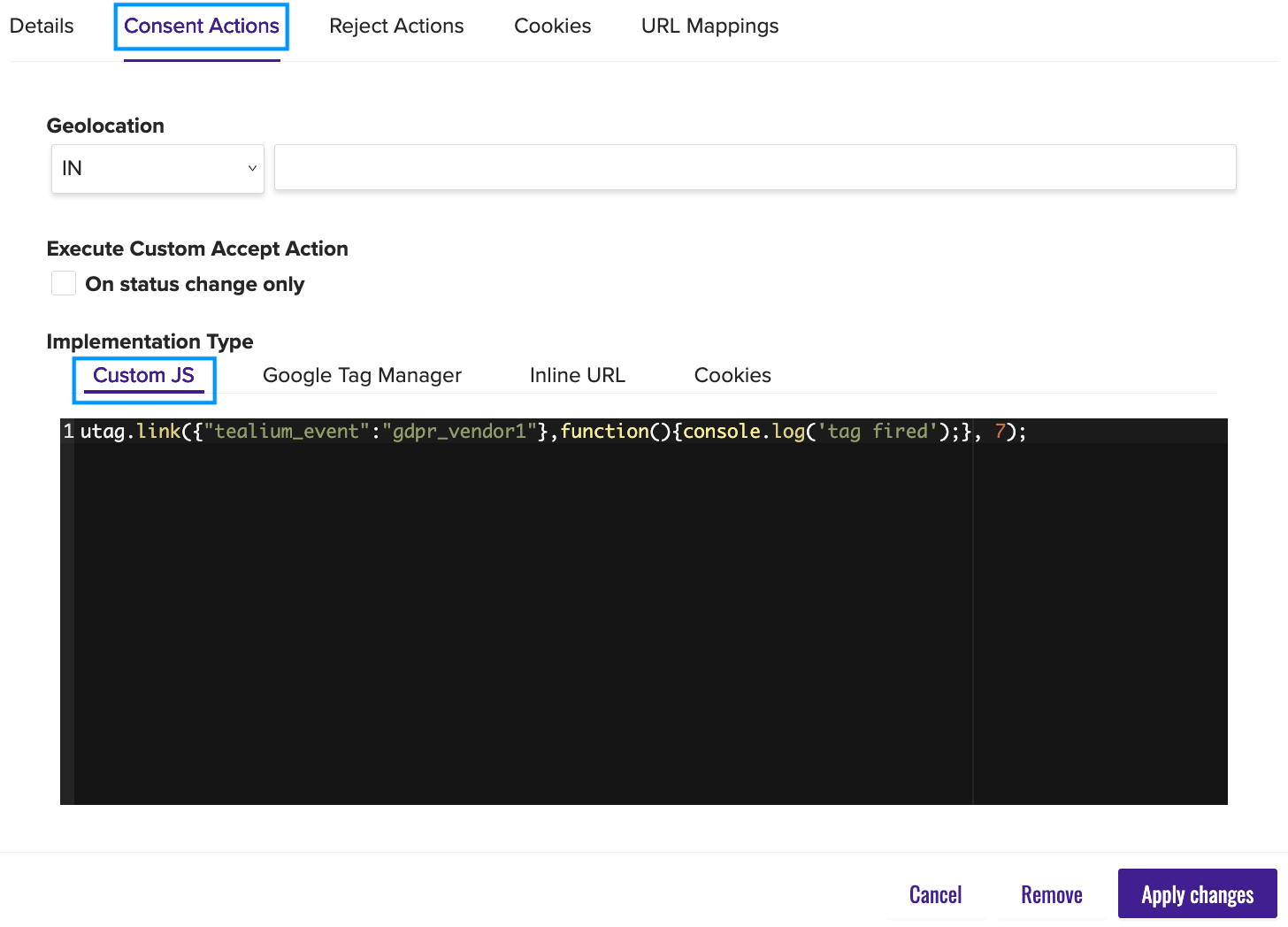Click the Remove button
The width and height of the screenshot is (1288, 927).
point(1052,894)
